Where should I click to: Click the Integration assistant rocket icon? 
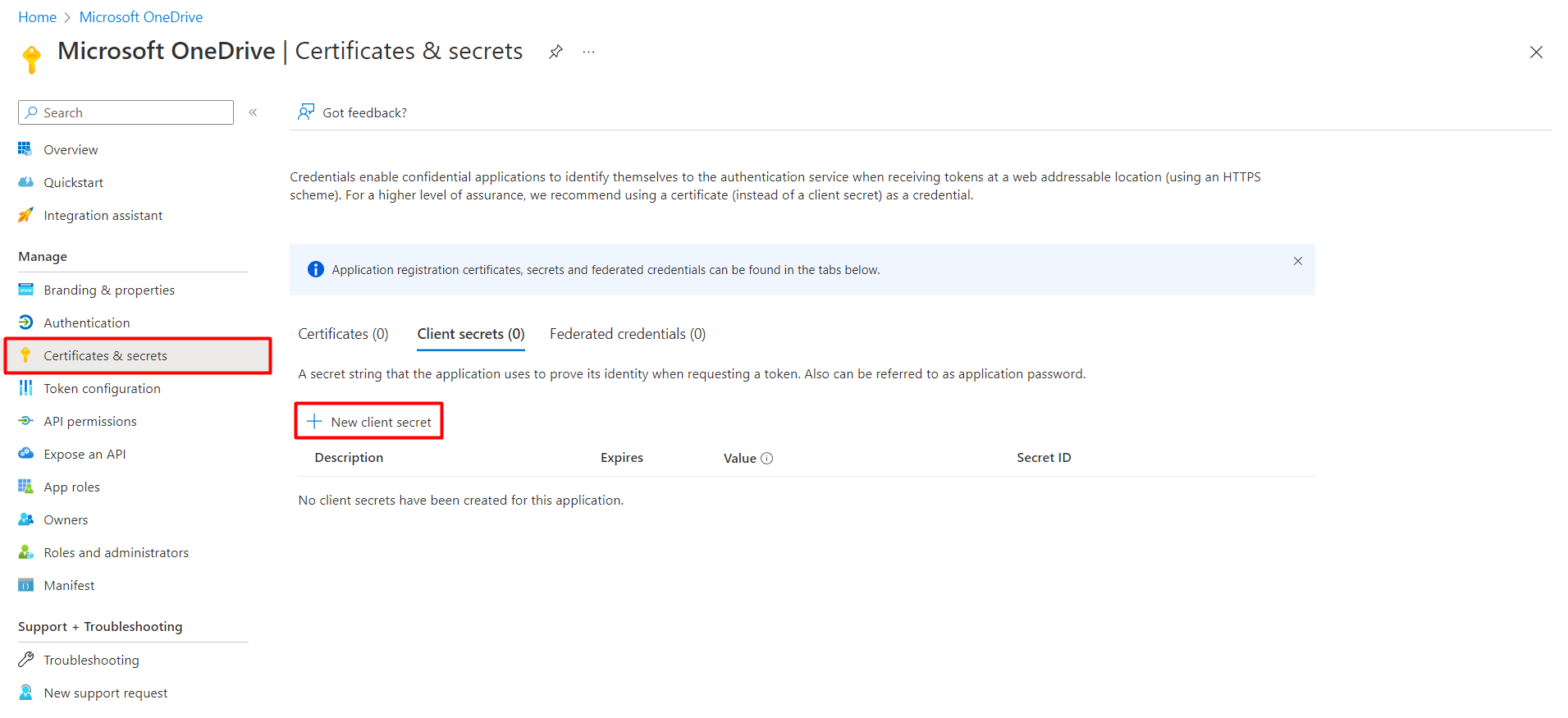pyautogui.click(x=25, y=215)
